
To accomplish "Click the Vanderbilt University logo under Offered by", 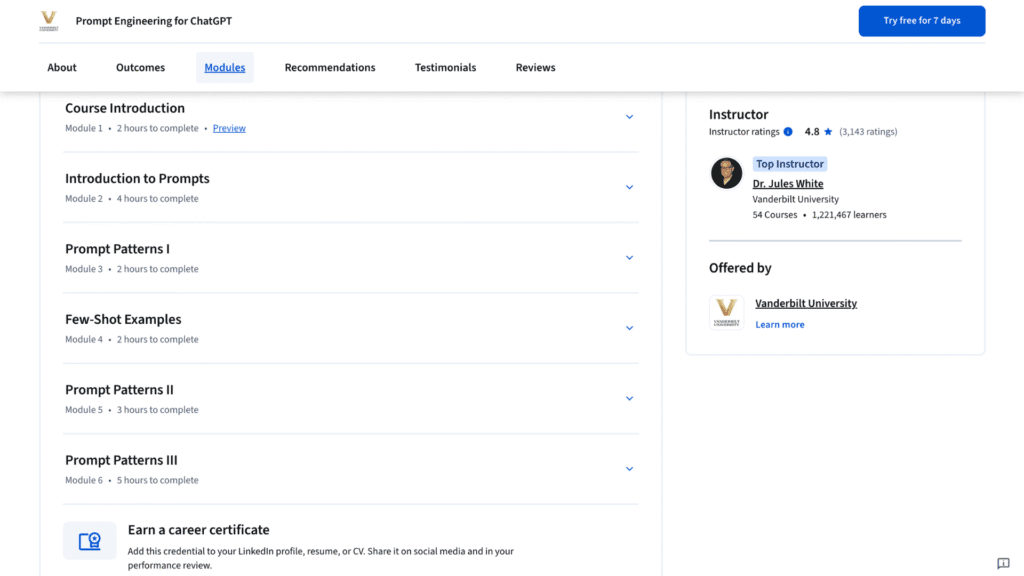I will coord(726,312).
